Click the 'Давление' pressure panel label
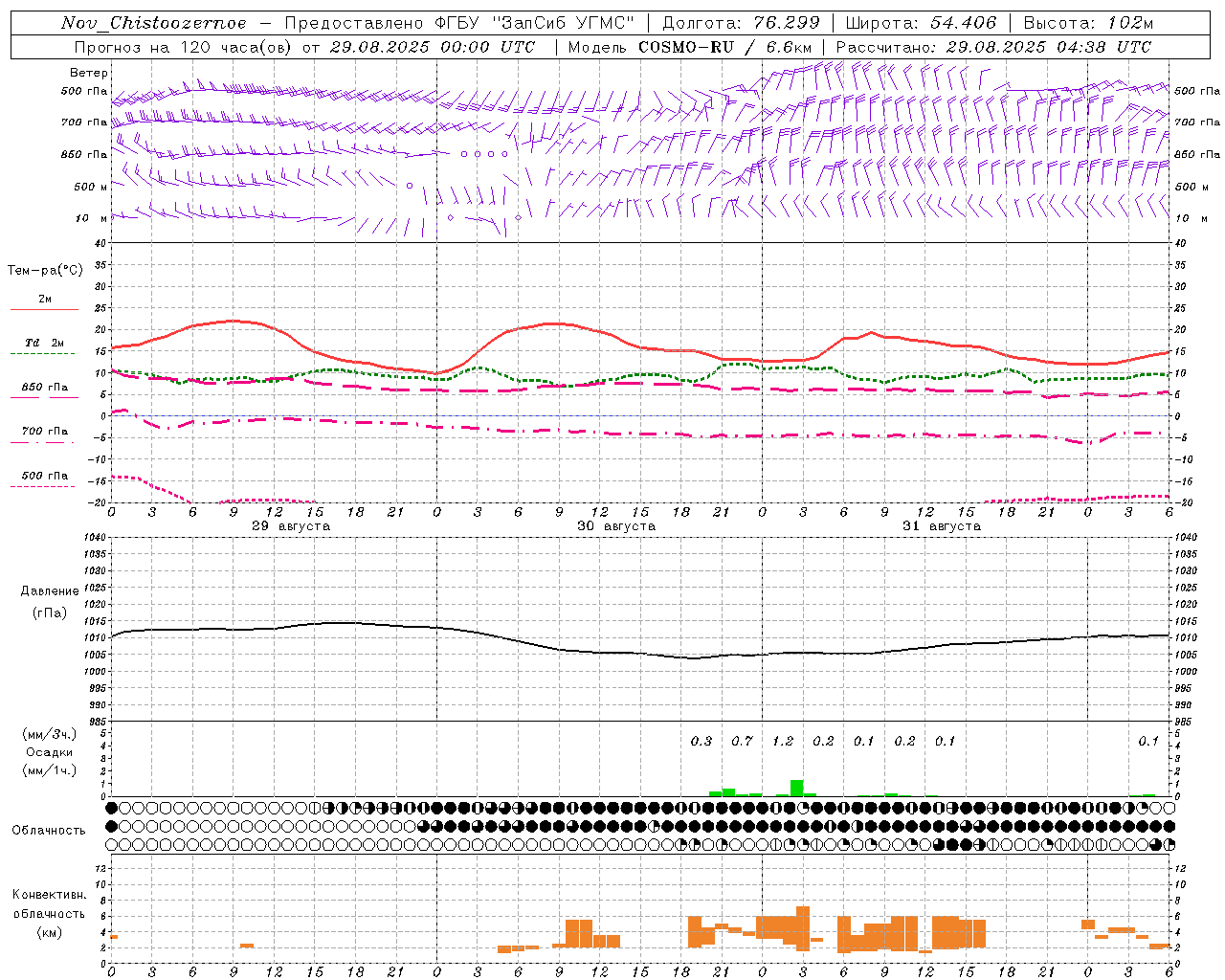Viewport: 1225px width, 980px height. 50,591
